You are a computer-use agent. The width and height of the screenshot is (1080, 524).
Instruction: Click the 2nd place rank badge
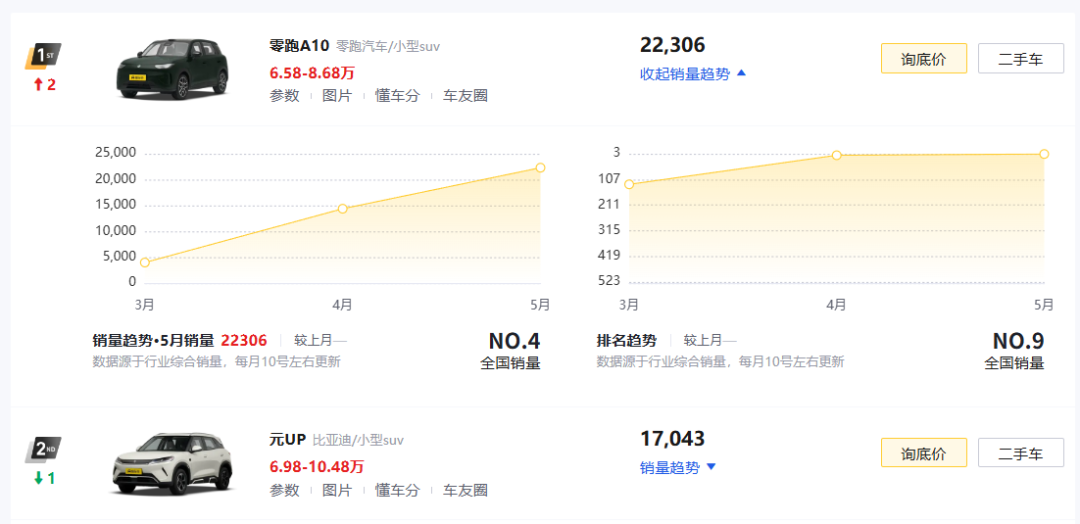(41, 450)
